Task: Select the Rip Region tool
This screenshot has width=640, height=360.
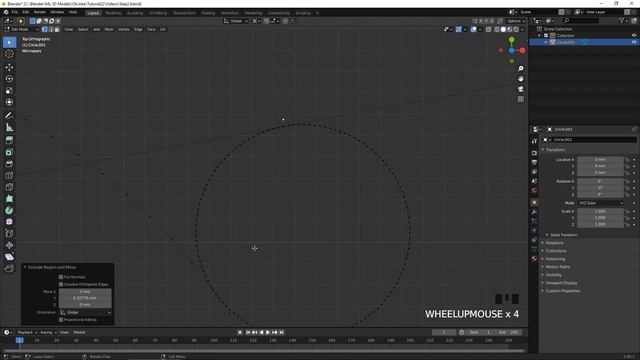Action: [9, 269]
